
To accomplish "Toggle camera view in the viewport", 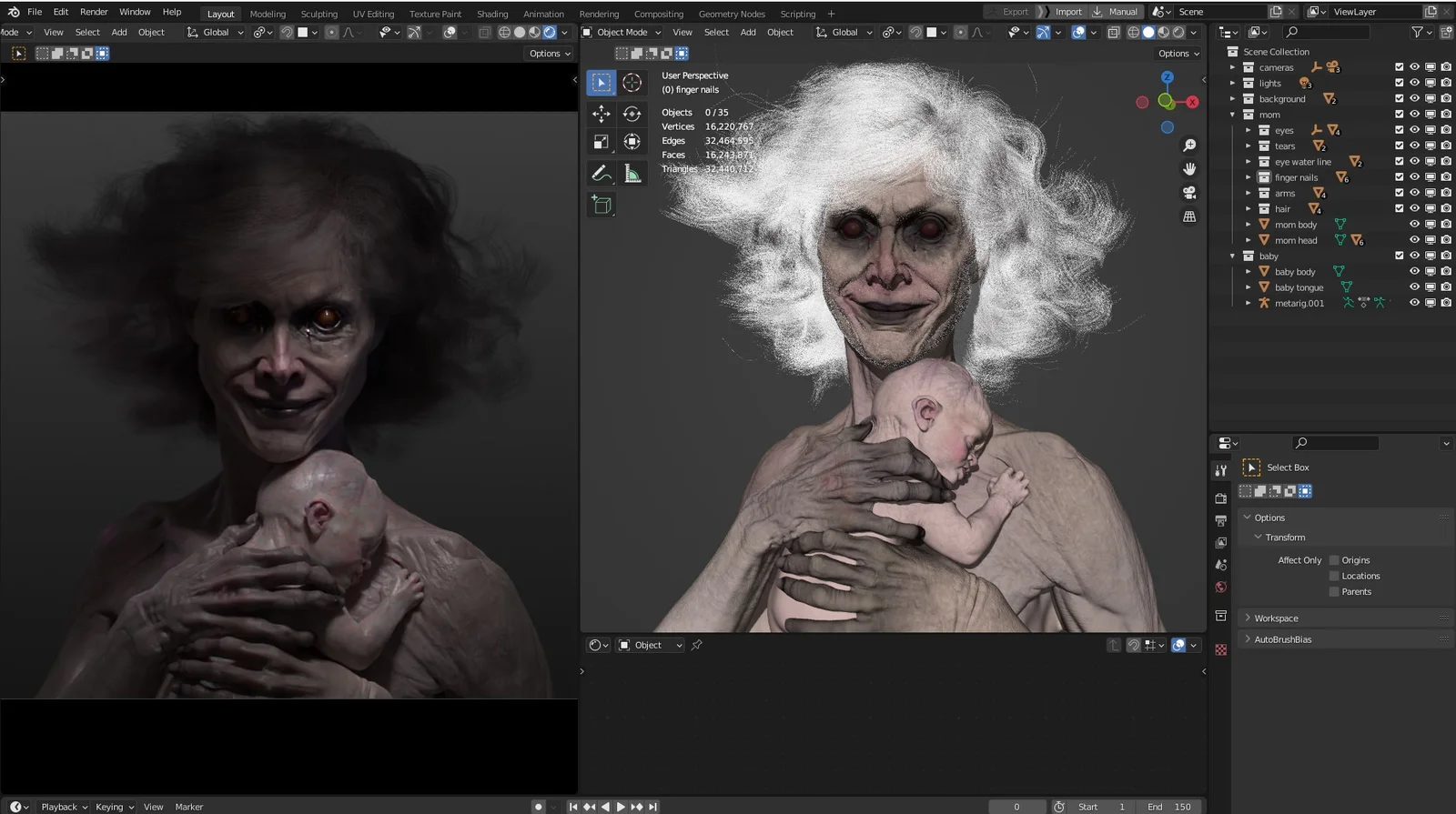I will (x=1188, y=193).
